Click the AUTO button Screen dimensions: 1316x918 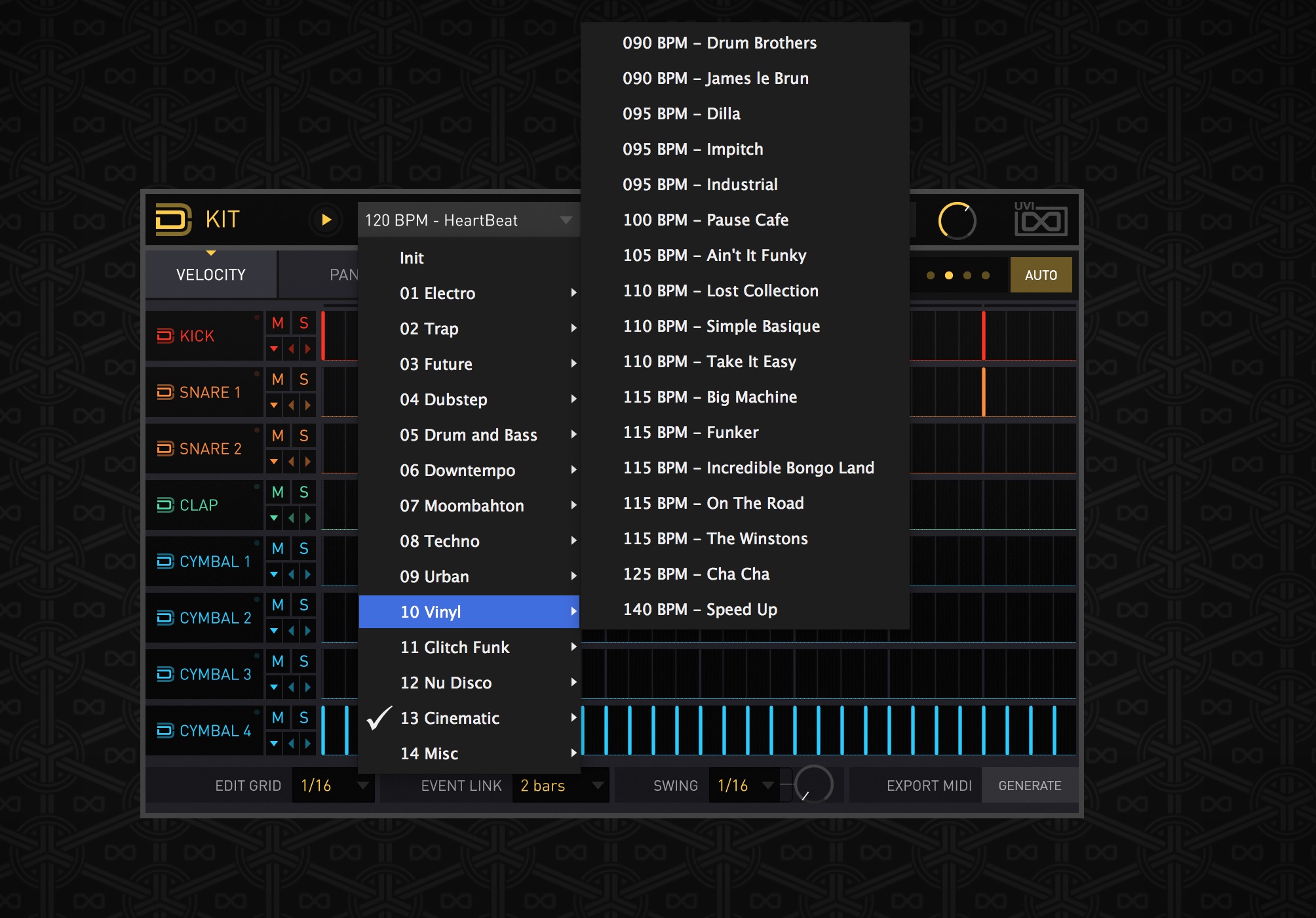(1041, 275)
